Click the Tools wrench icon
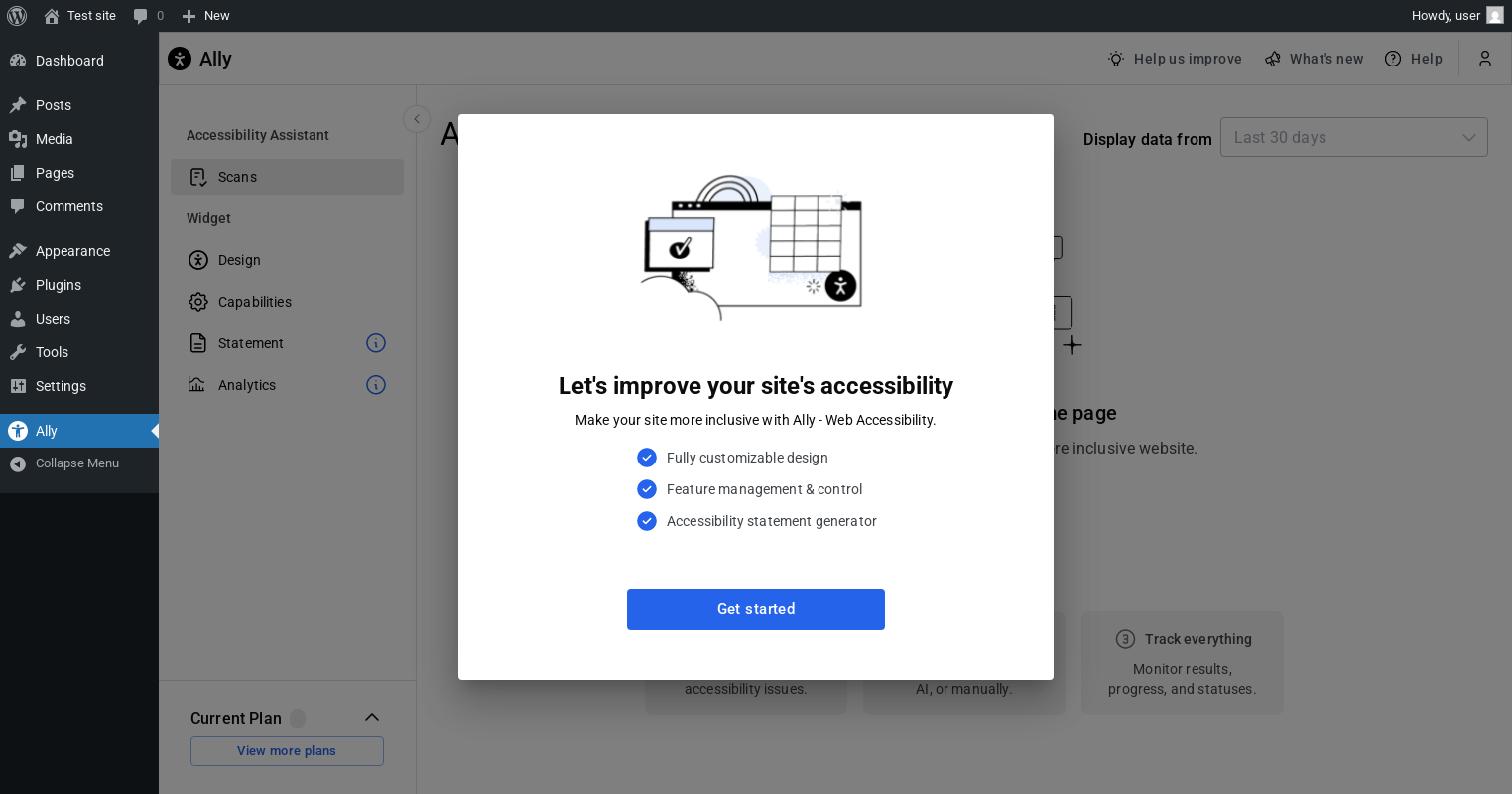This screenshot has height=794, width=1512. click(18, 352)
